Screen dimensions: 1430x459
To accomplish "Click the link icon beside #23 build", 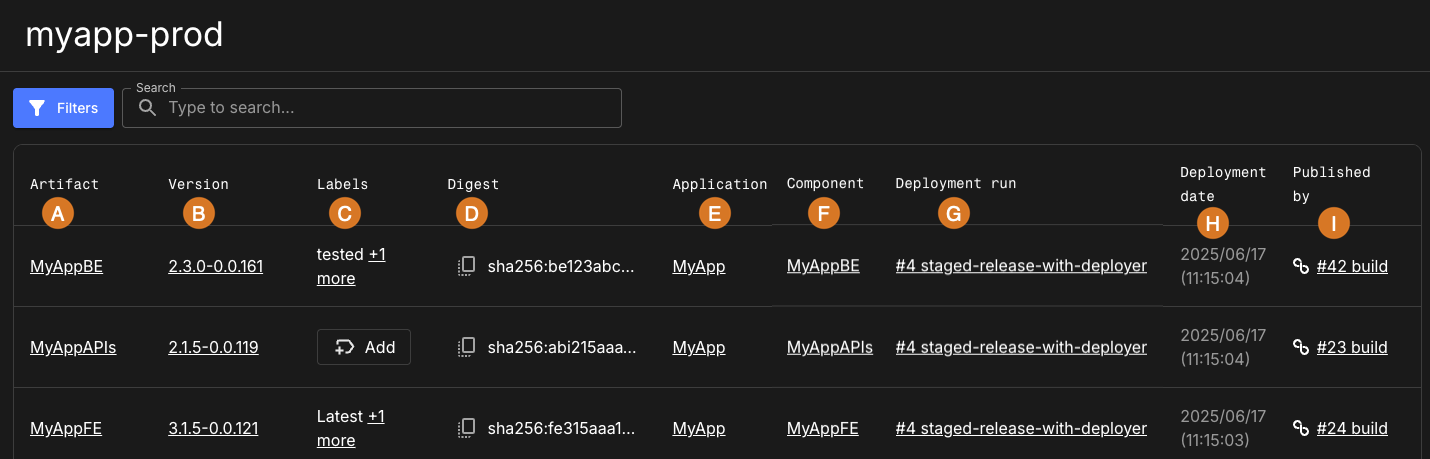I will (x=1301, y=347).
